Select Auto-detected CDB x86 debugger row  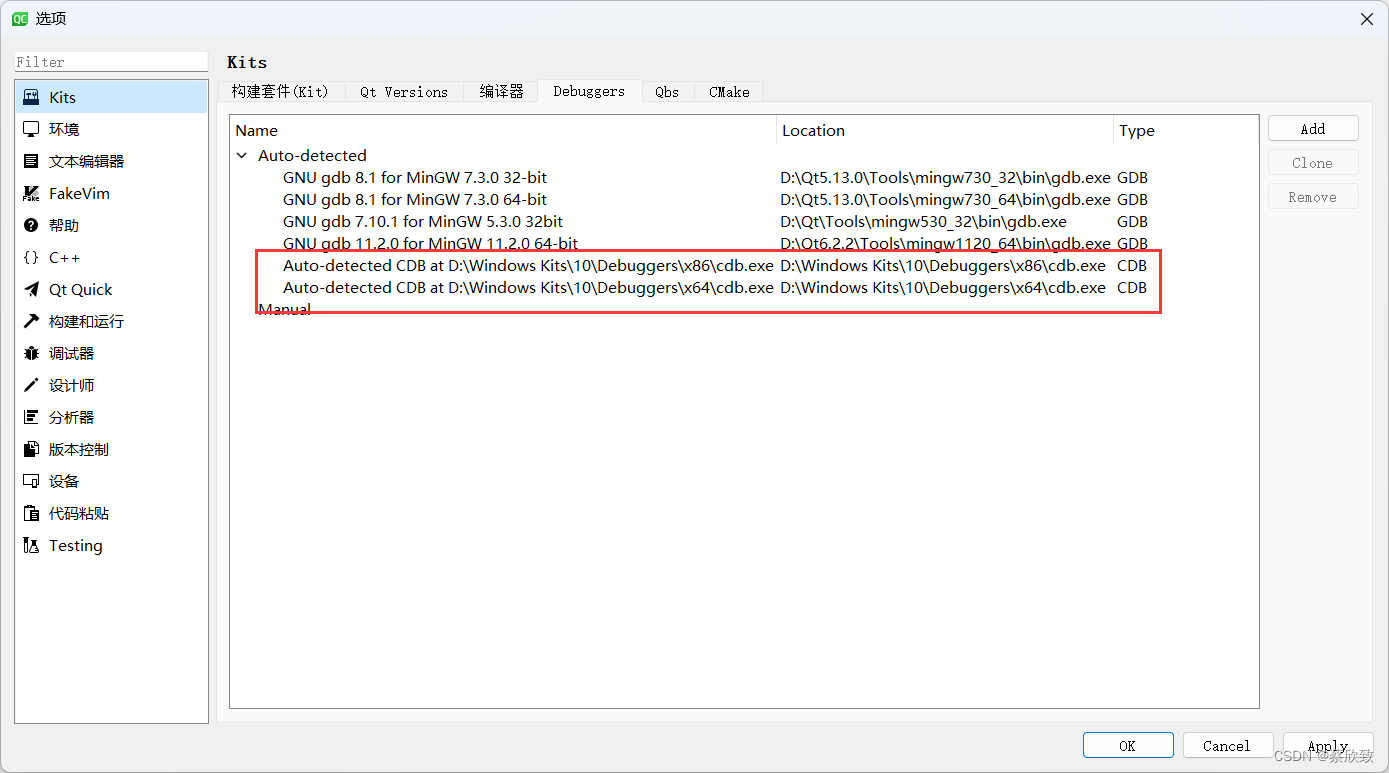tap(528, 265)
